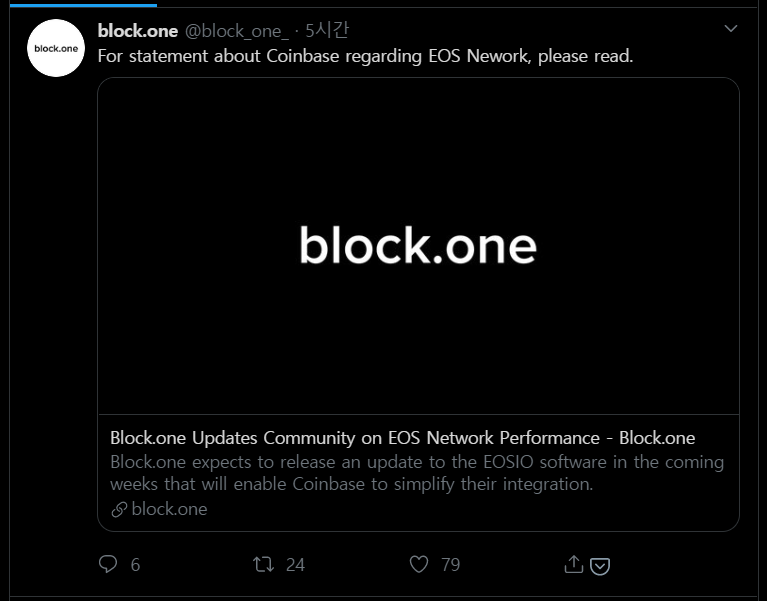Open the block.one logo card image

pyautogui.click(x=418, y=246)
